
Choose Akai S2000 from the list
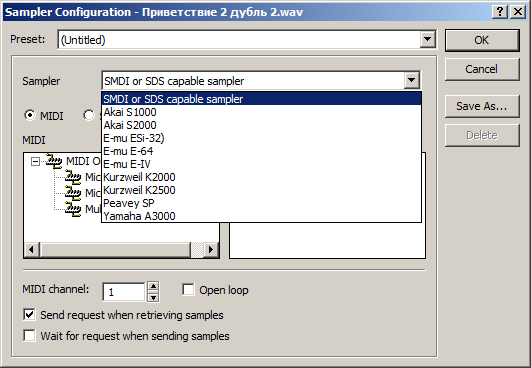pyautogui.click(x=261, y=125)
